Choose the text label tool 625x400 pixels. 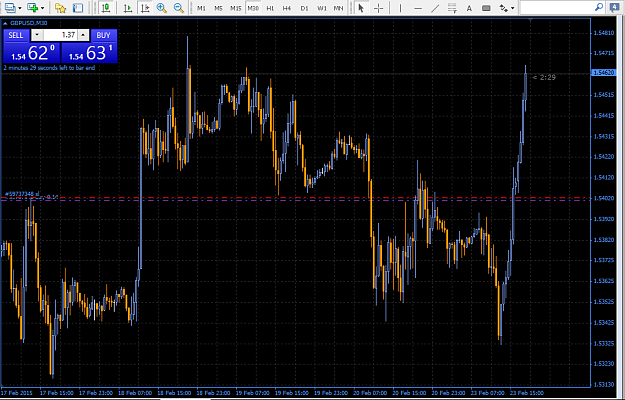coord(486,8)
